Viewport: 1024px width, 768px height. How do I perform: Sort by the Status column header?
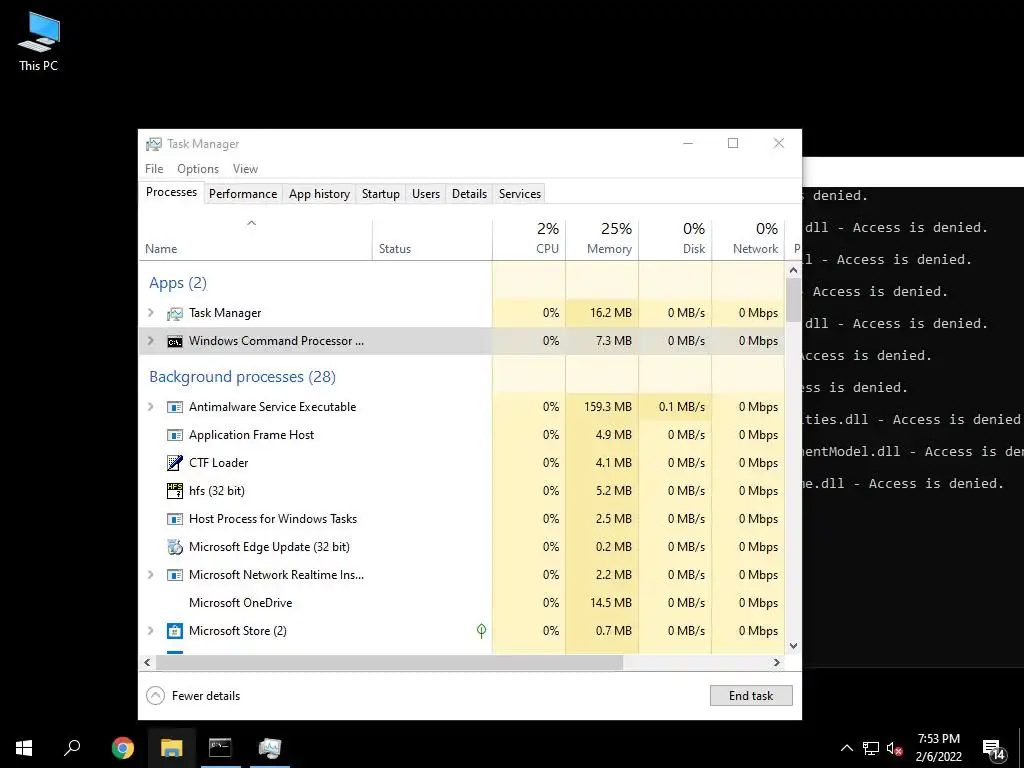pyautogui.click(x=432, y=240)
